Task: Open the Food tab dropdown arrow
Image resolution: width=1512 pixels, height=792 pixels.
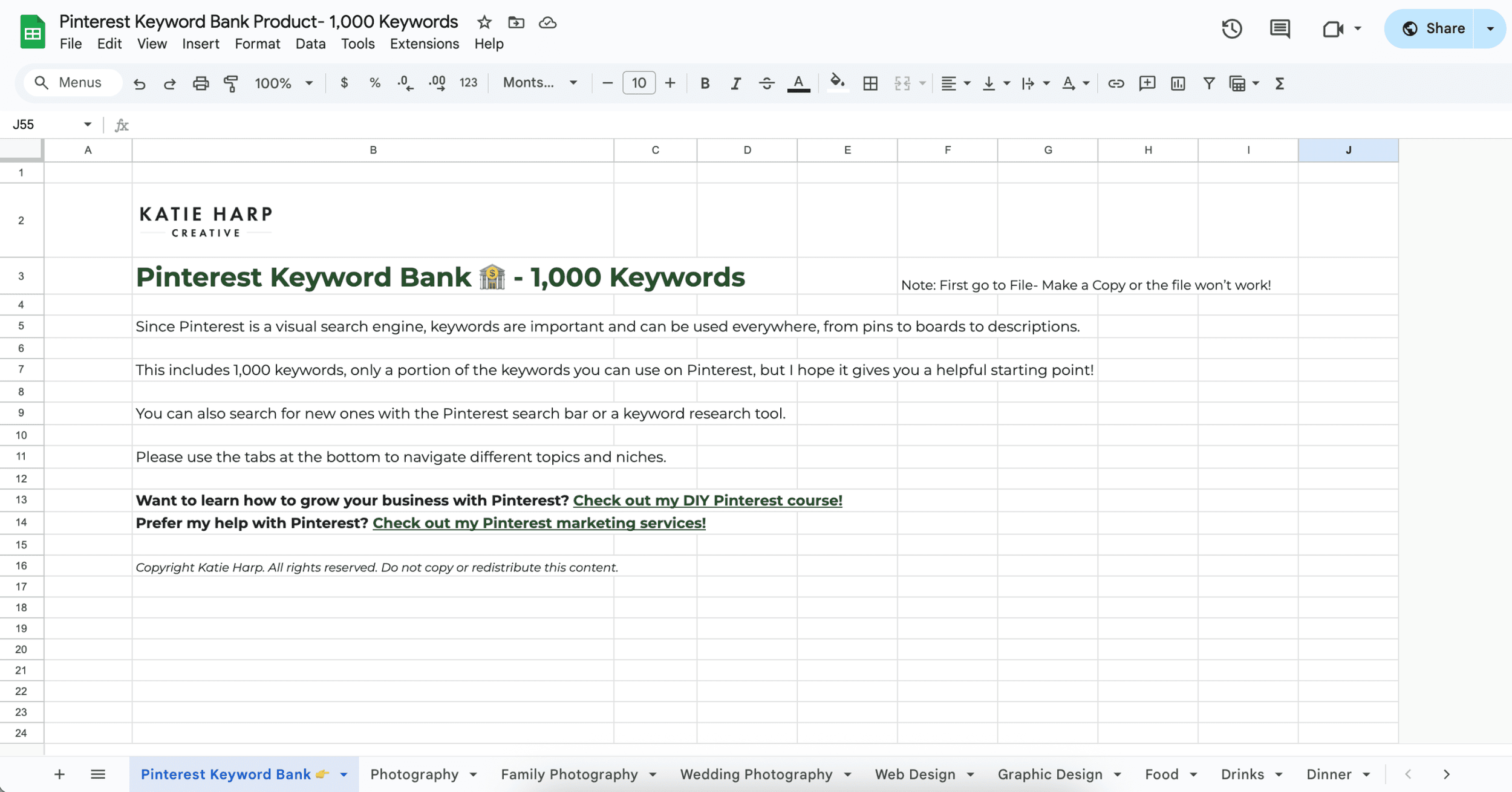Action: tap(1193, 774)
